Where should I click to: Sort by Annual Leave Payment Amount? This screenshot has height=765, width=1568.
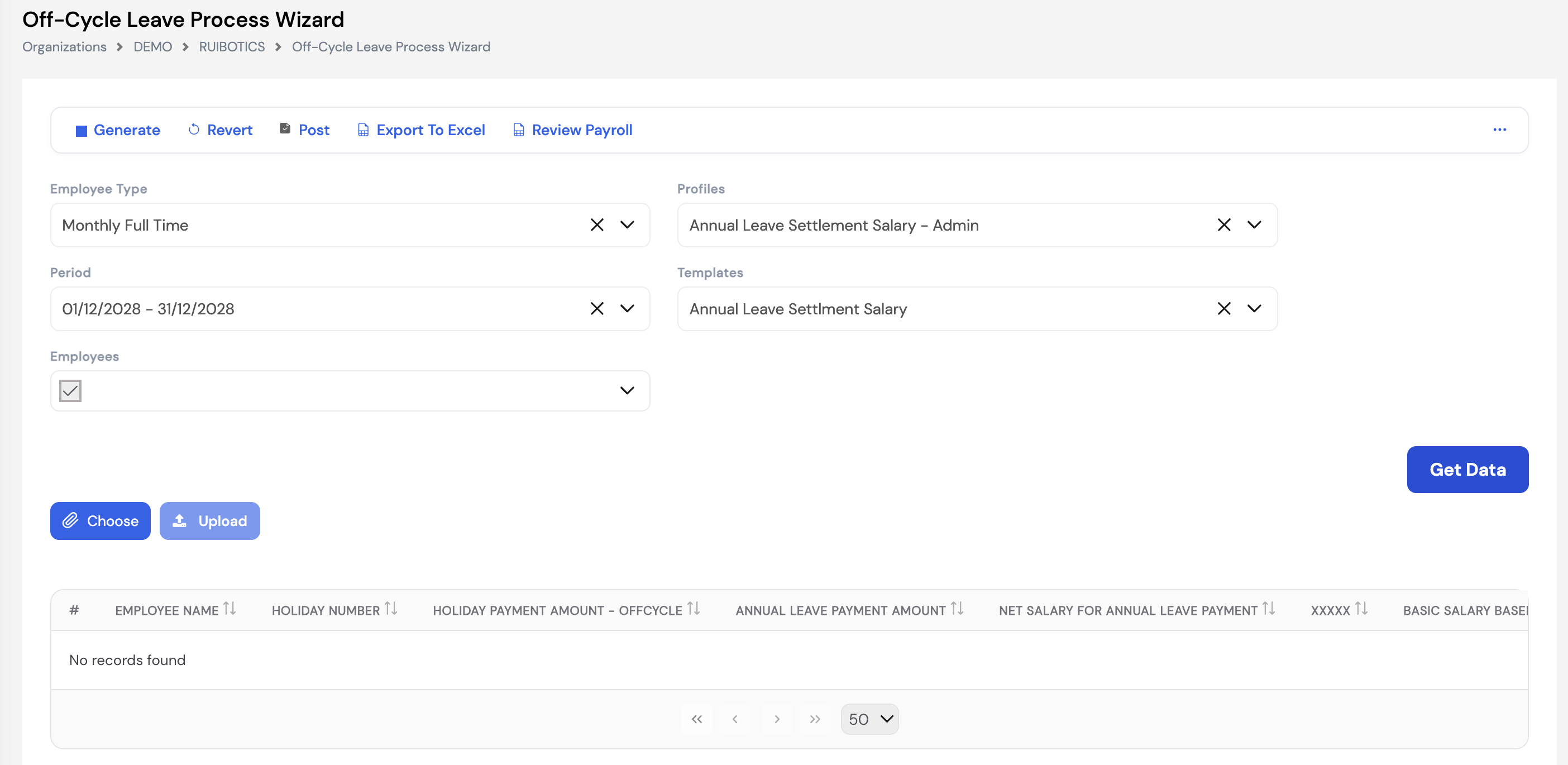(957, 609)
